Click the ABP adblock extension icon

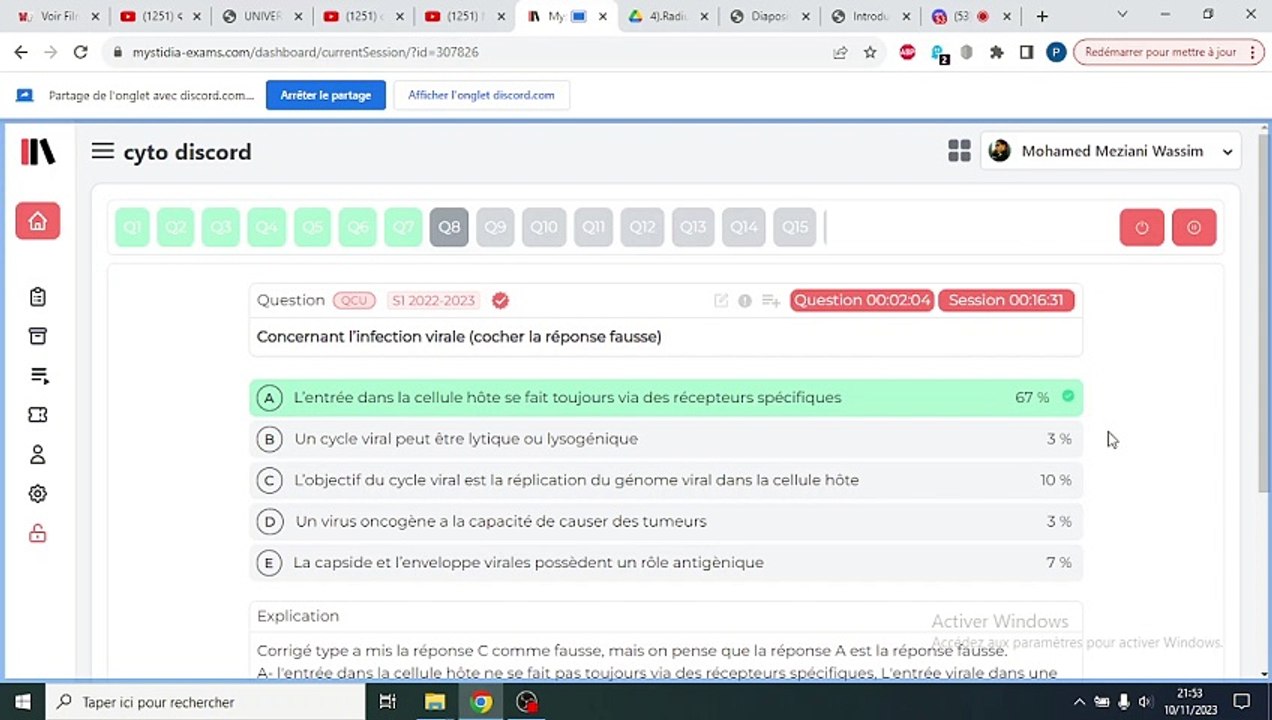click(x=907, y=52)
